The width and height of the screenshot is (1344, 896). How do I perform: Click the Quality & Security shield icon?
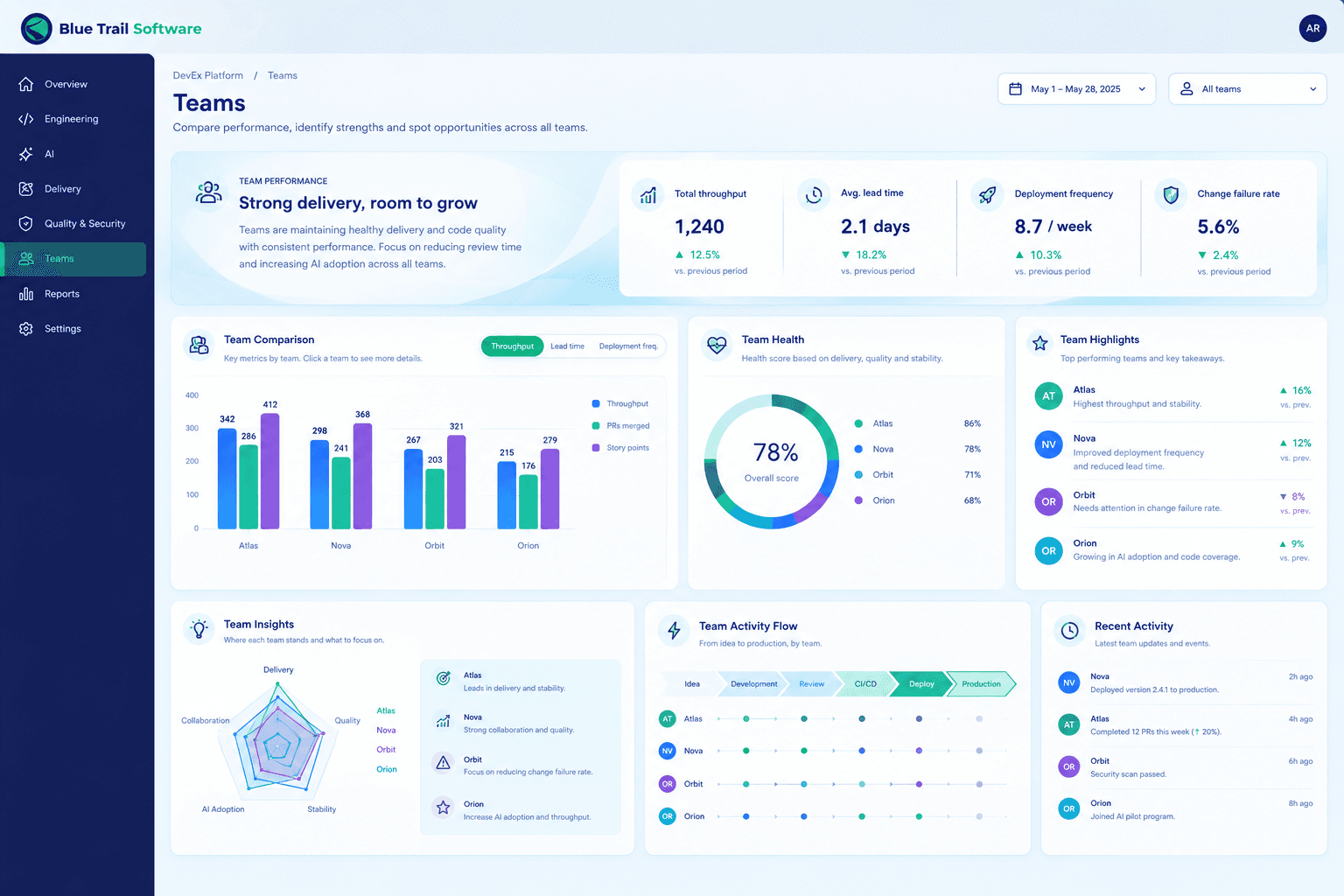(x=26, y=224)
